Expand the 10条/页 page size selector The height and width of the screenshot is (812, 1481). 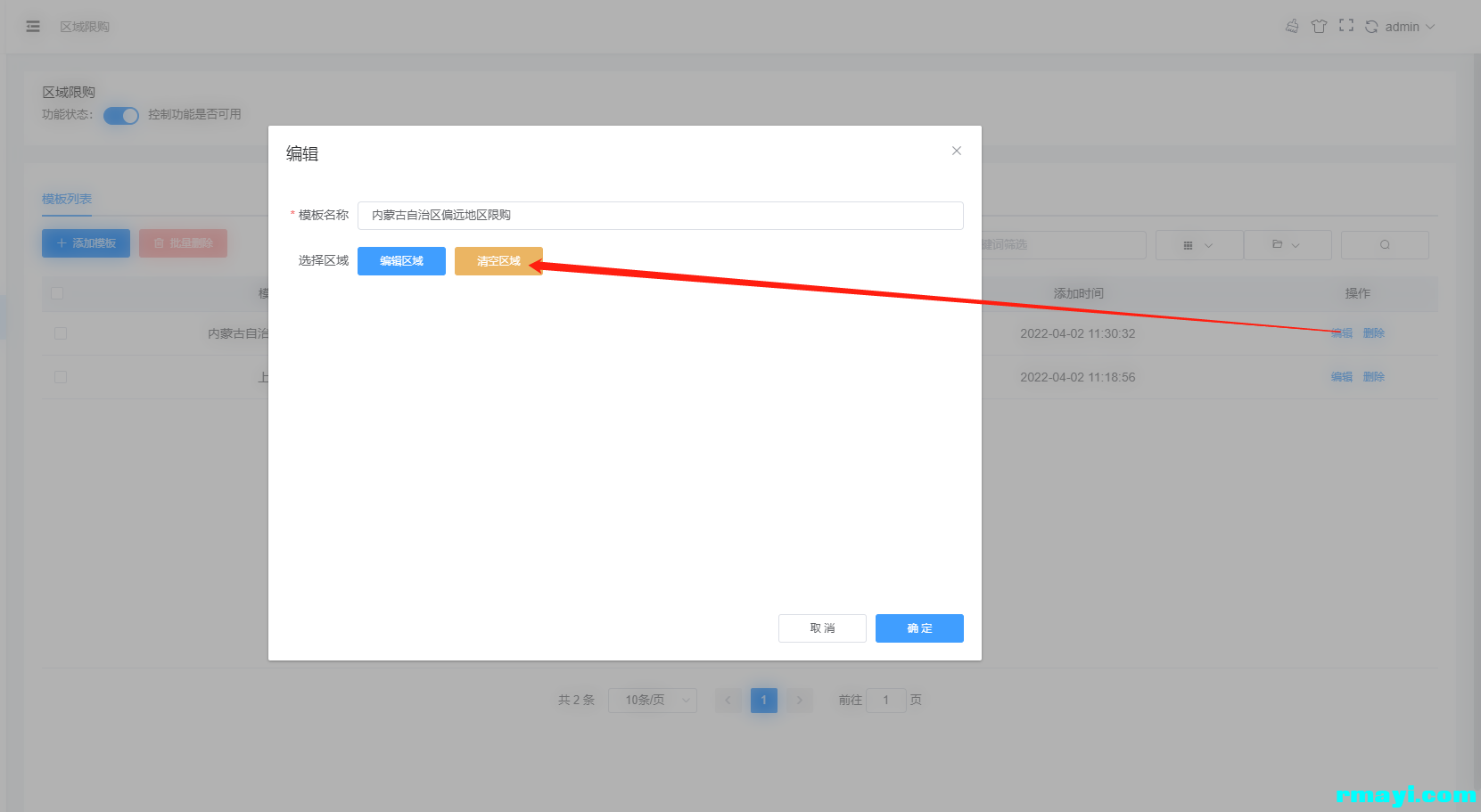(652, 701)
